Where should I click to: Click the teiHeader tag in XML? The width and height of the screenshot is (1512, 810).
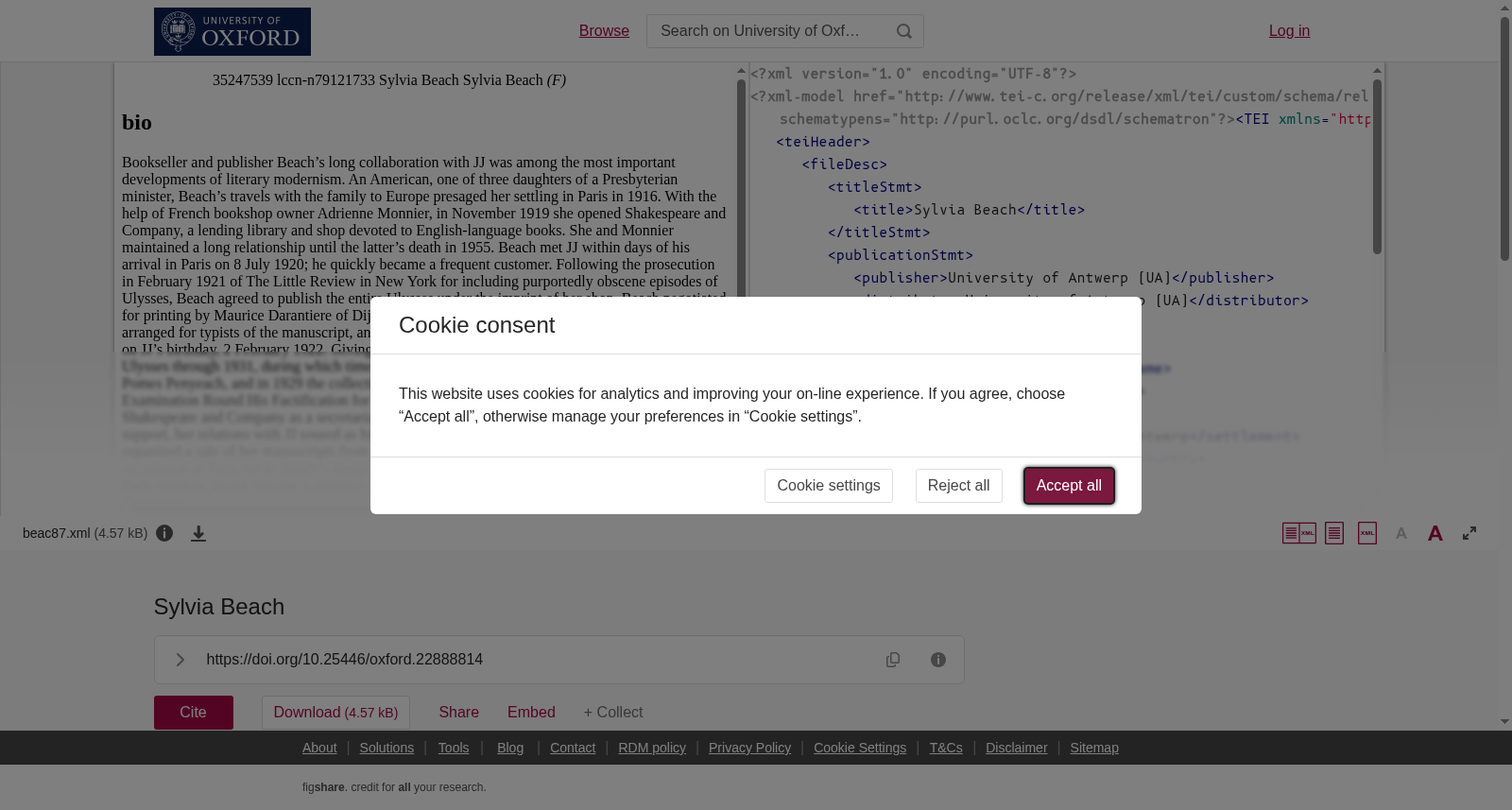tap(823, 142)
